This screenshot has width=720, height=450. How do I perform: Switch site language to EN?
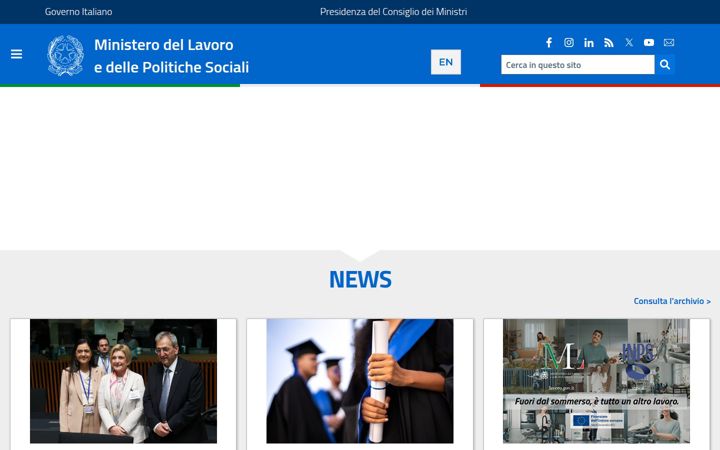pyautogui.click(x=446, y=62)
